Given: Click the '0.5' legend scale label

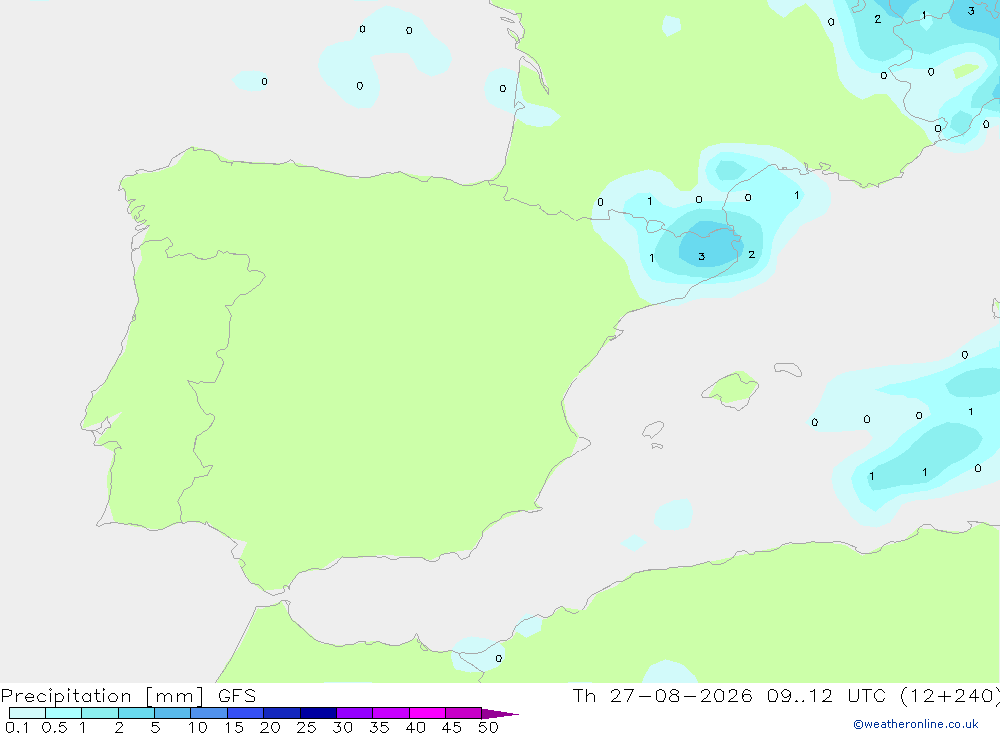Looking at the screenshot, I should pos(54,727).
